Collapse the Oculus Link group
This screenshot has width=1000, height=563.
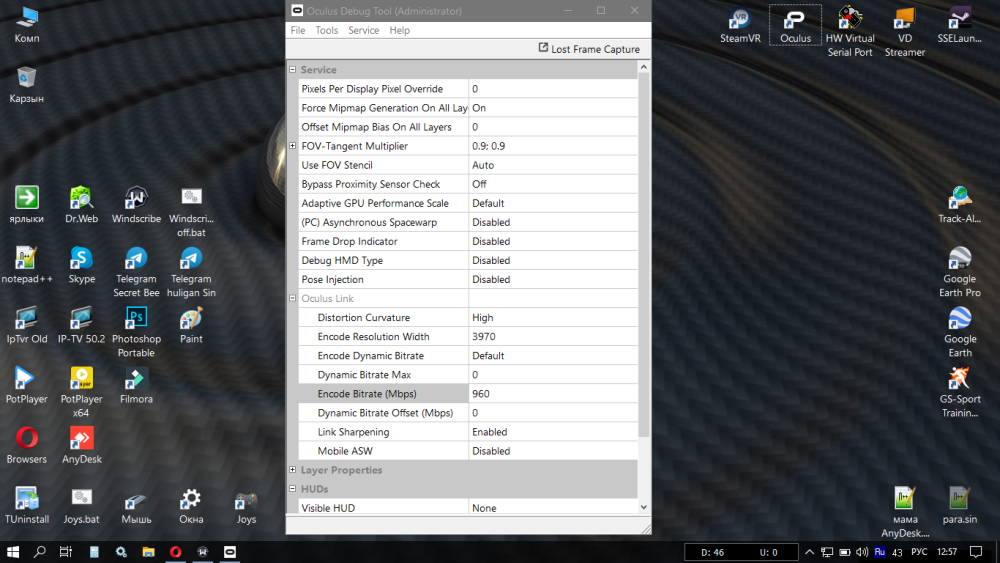pyautogui.click(x=293, y=298)
